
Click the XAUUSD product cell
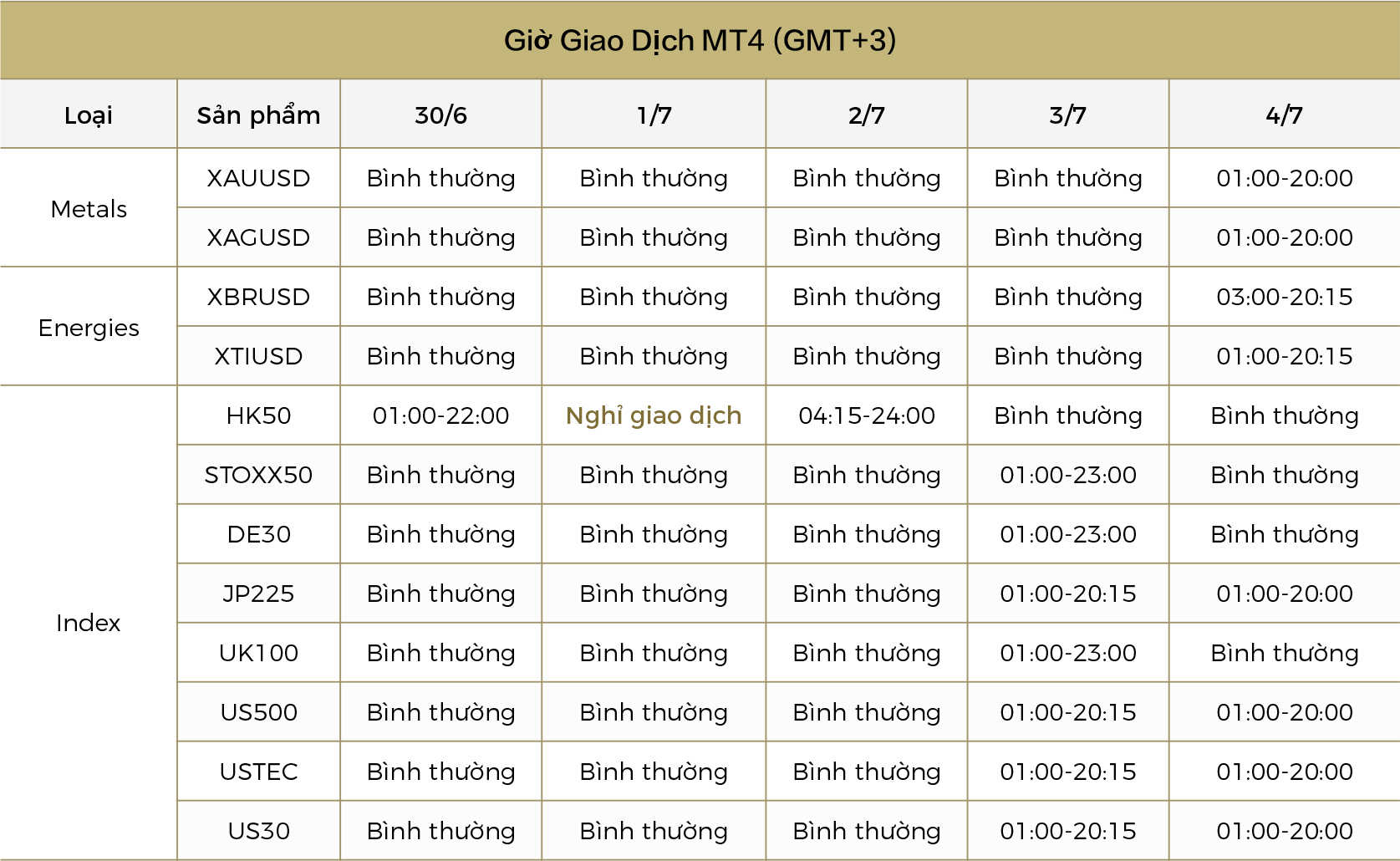258,178
